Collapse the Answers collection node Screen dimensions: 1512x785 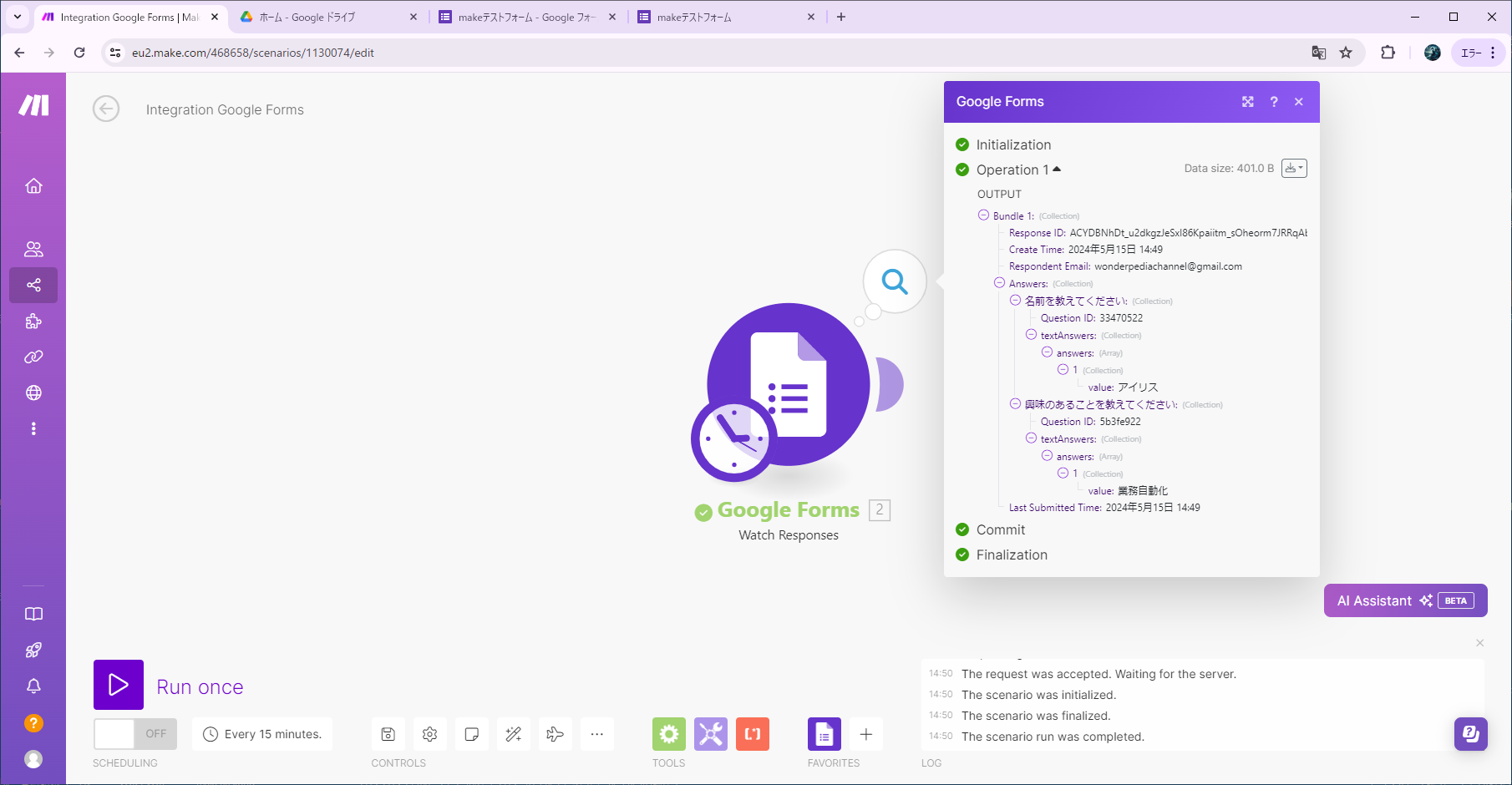pos(999,283)
